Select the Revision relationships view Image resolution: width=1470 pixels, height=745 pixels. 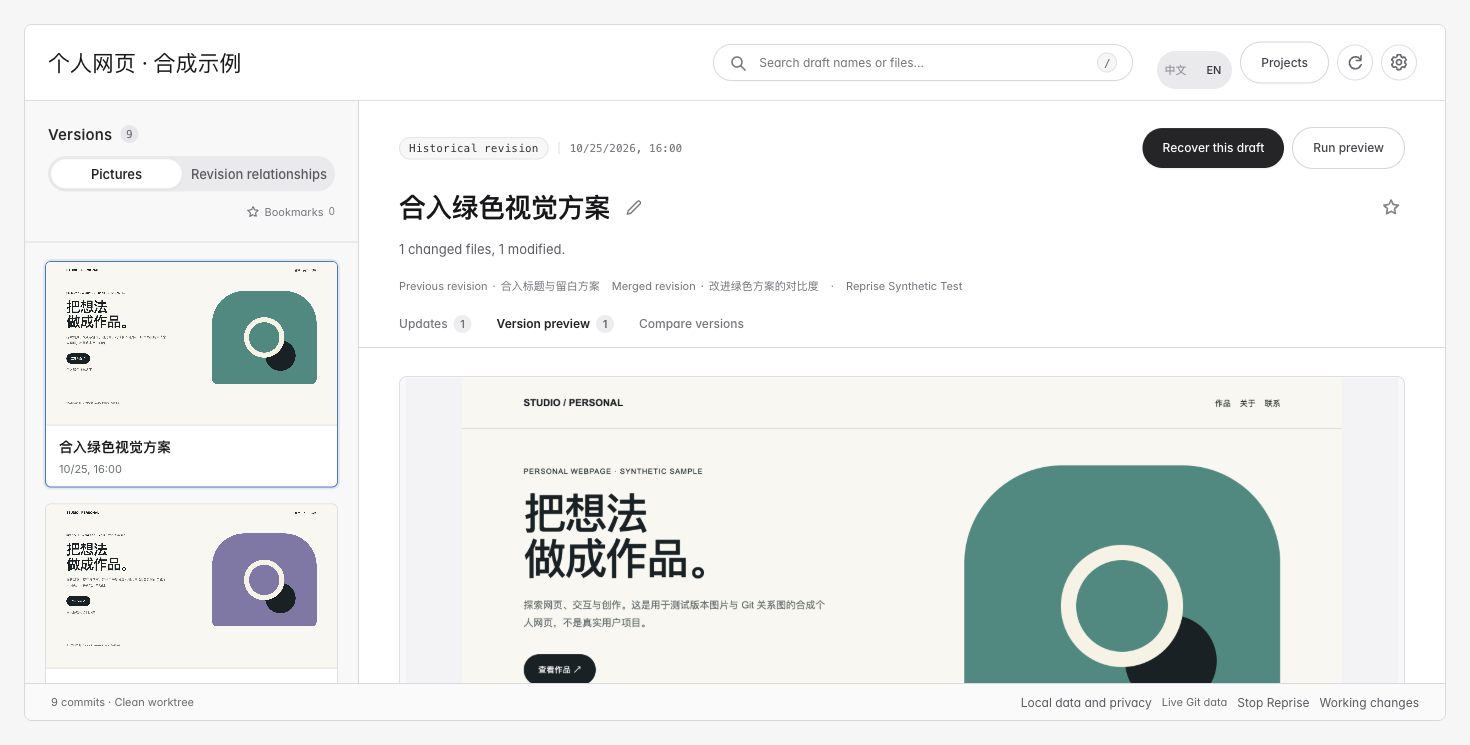click(x=259, y=174)
